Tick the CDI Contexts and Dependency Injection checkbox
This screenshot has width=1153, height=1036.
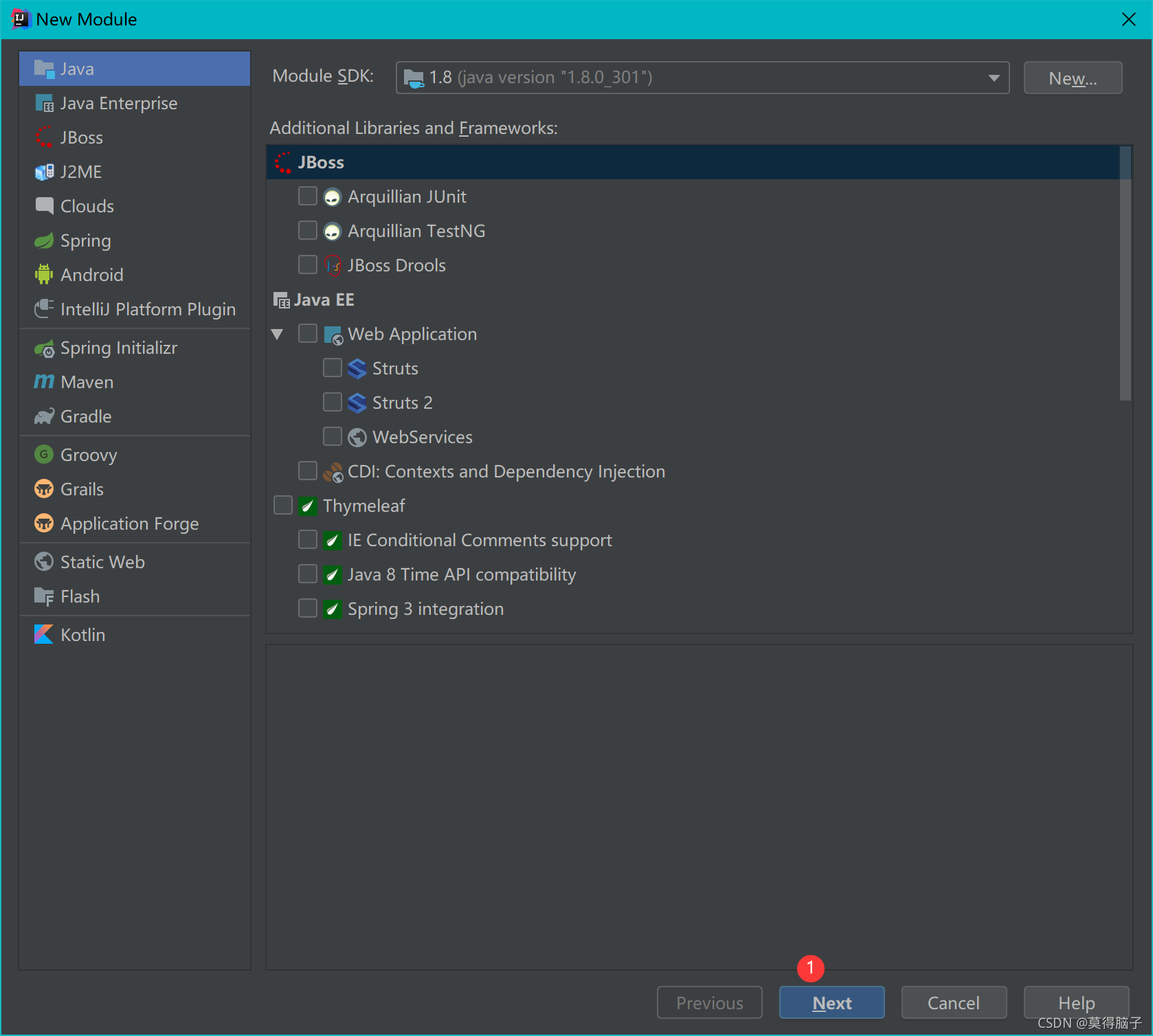308,471
